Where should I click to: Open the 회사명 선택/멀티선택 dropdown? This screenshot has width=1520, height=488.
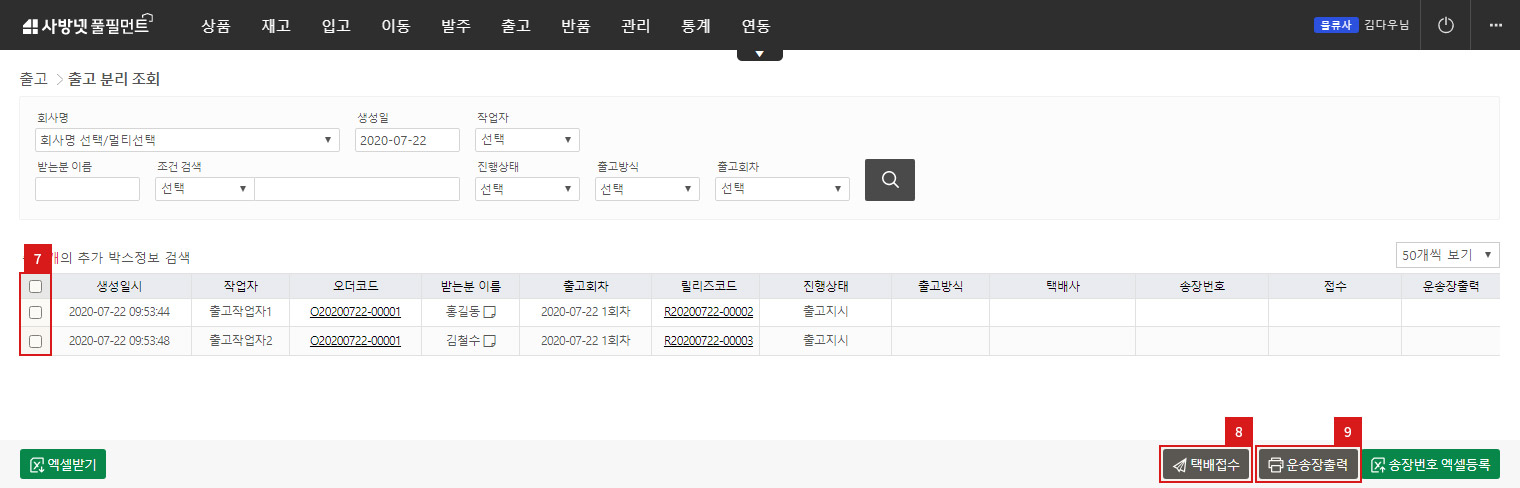pyautogui.click(x=187, y=140)
